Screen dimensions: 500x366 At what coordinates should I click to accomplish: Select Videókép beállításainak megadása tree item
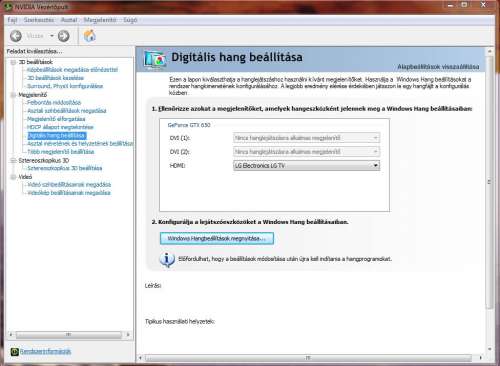(x=69, y=193)
